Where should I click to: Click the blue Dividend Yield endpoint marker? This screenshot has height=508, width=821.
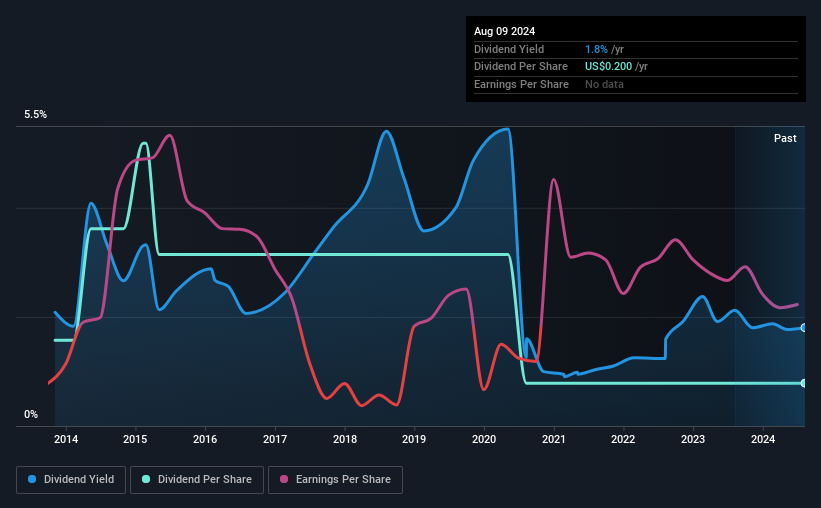point(804,328)
